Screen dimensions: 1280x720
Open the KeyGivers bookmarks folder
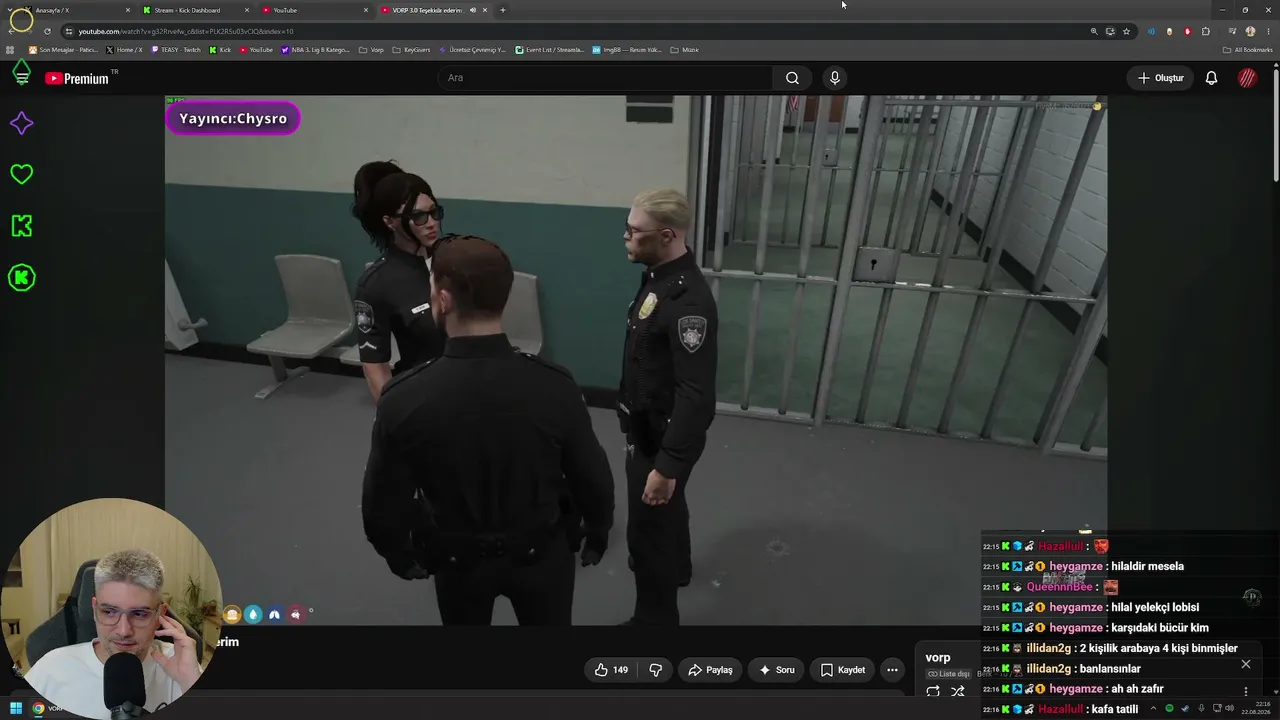[411, 50]
